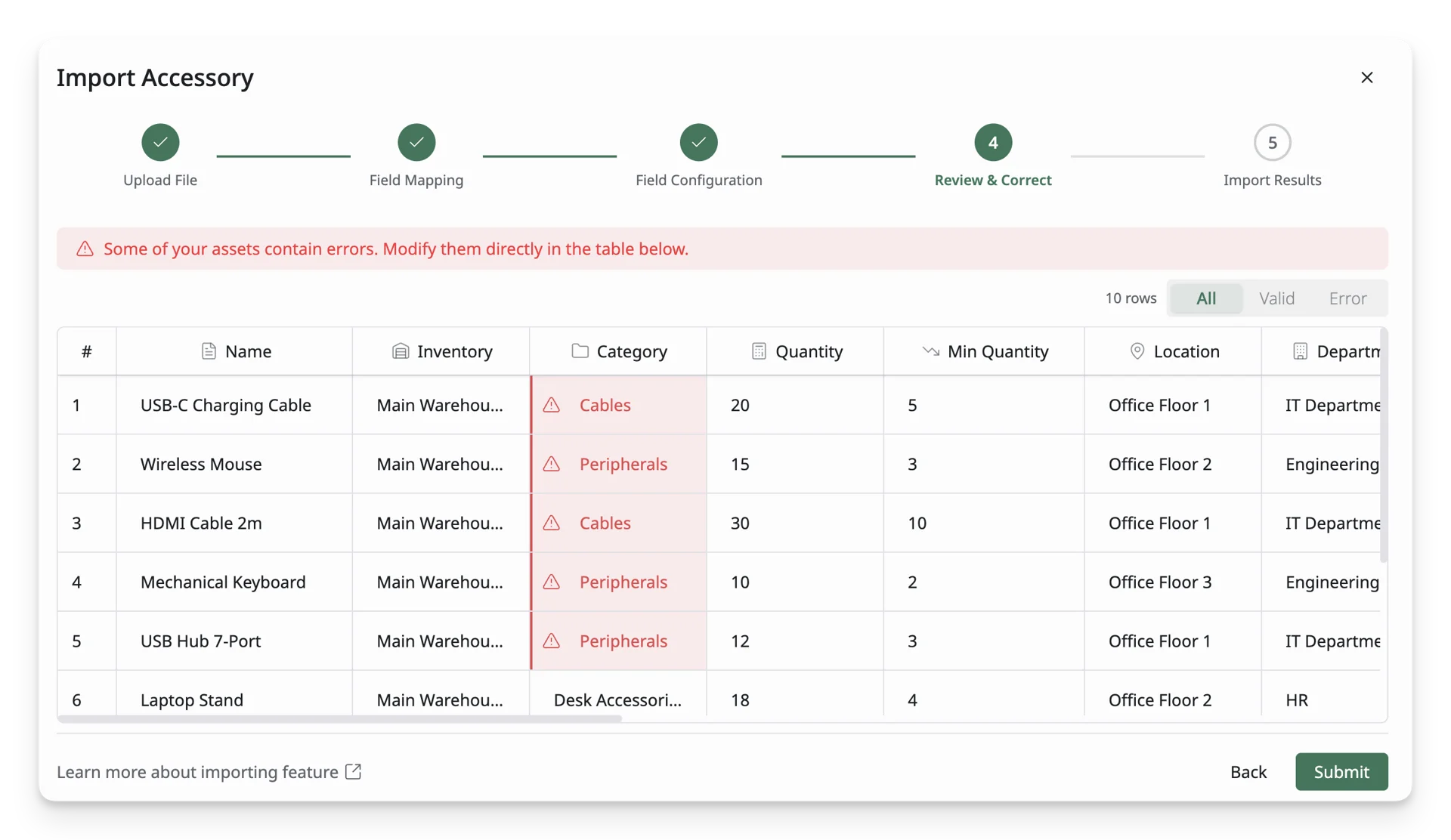Click the Field Mapping step label

[416, 180]
